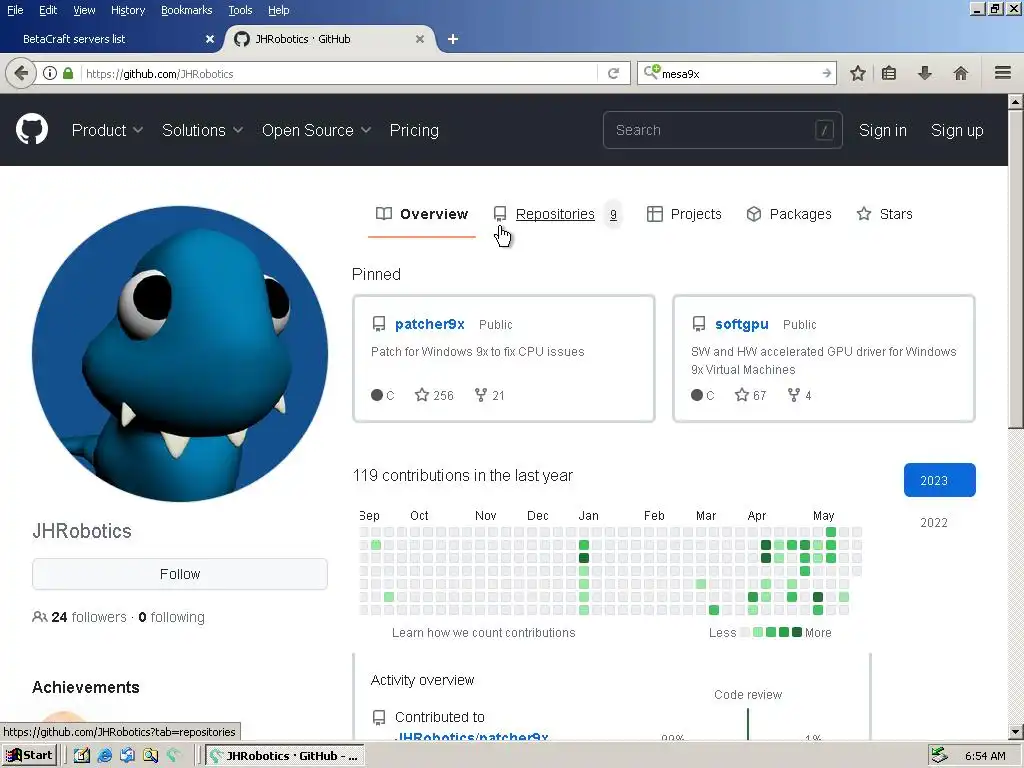Expand the Solutions dropdown
Screen dimensions: 1024x768
202,131
